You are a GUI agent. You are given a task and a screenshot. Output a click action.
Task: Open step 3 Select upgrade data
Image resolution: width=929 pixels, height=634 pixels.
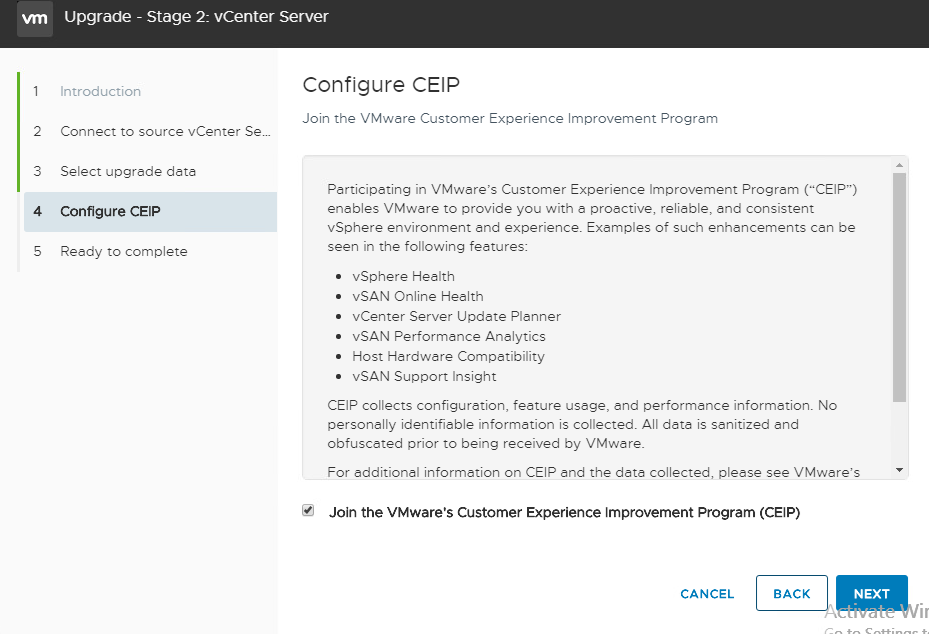(128, 171)
